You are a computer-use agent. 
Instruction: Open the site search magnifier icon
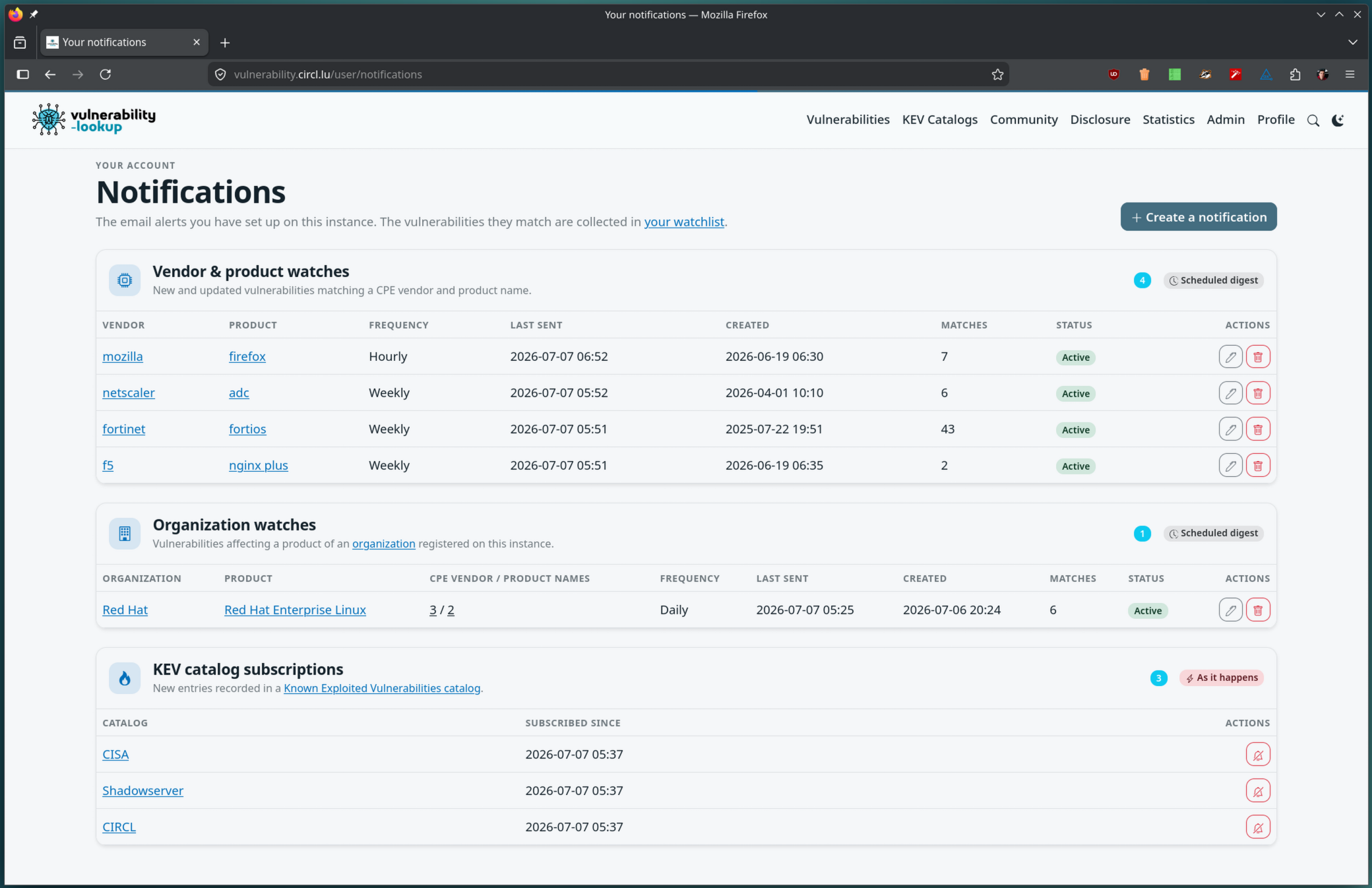[x=1313, y=120]
